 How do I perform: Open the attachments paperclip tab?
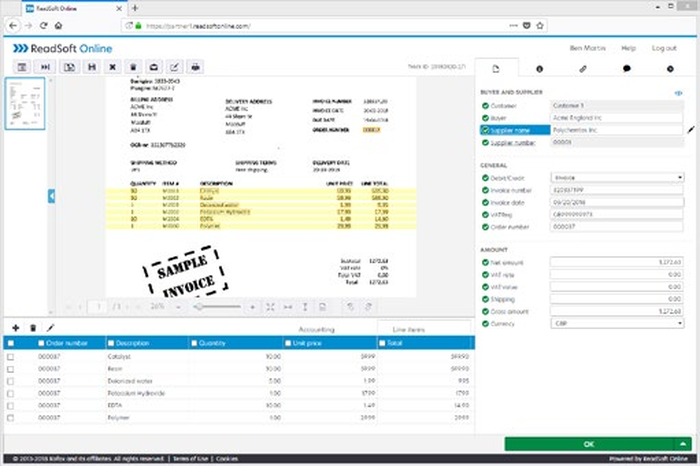(583, 69)
